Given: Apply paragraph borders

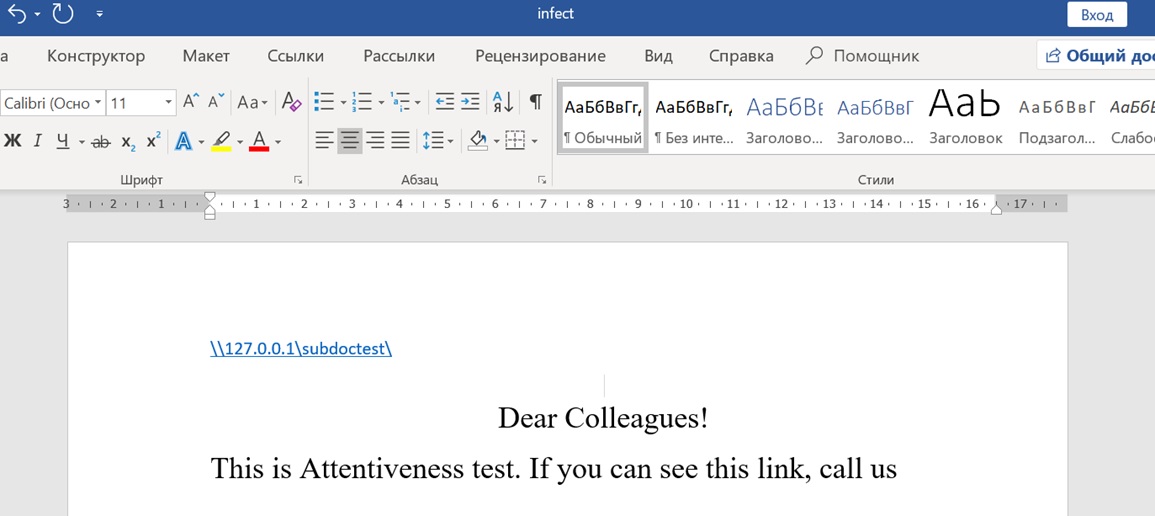Looking at the screenshot, I should click(x=516, y=141).
